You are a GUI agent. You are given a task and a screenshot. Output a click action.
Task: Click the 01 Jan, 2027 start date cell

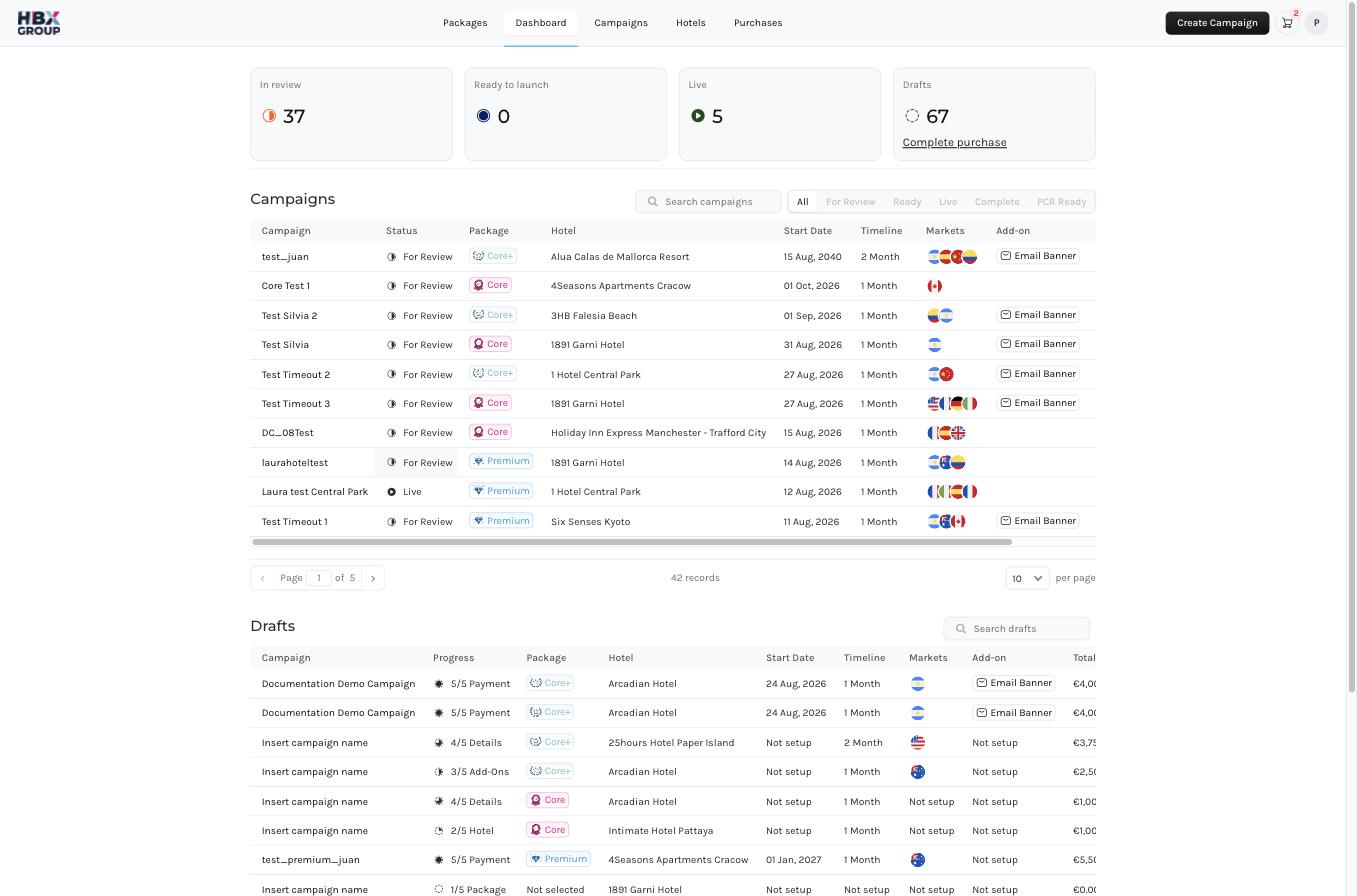(794, 860)
